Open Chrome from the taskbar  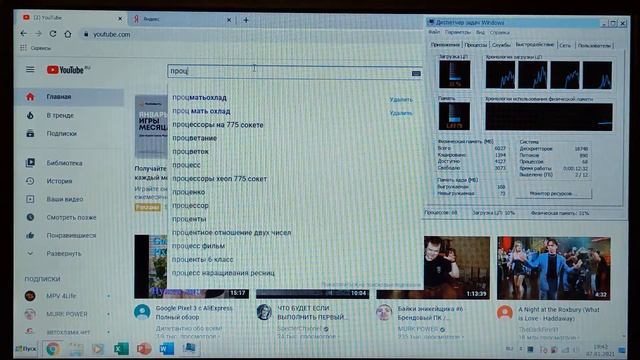(x=53, y=349)
